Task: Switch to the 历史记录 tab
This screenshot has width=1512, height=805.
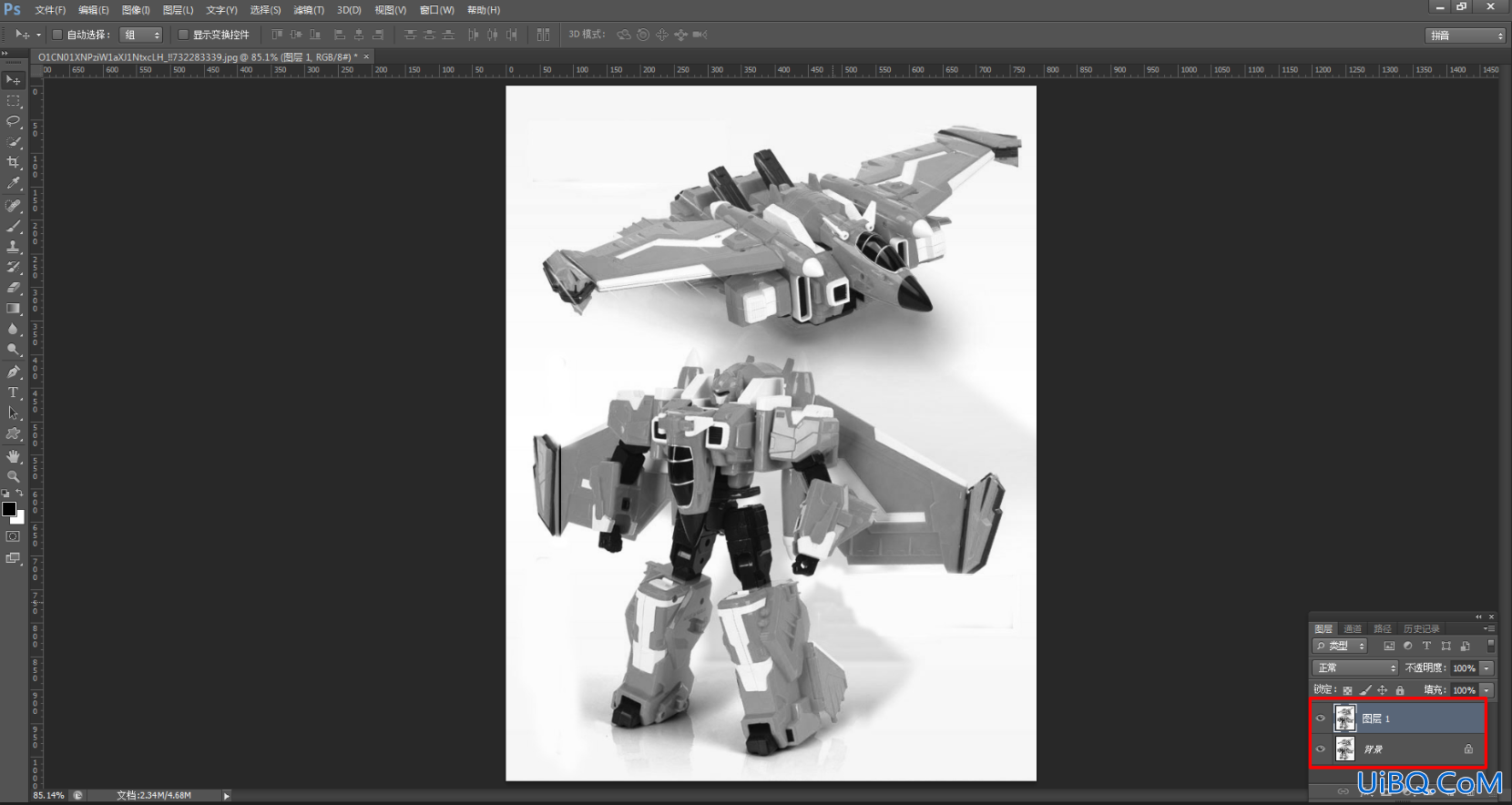Action: (1421, 628)
